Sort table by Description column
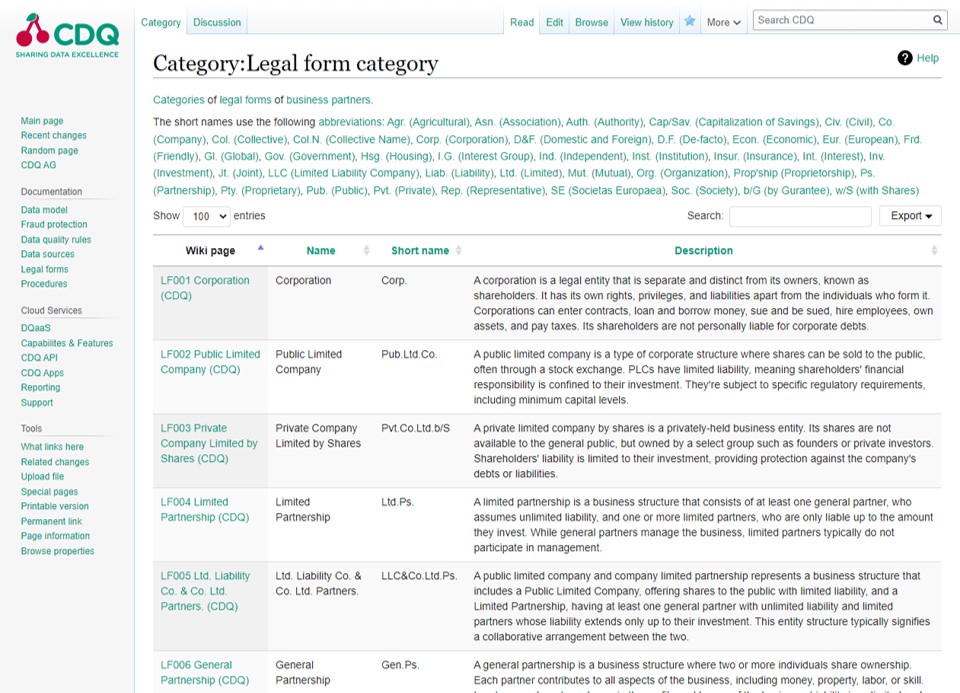Viewport: 960px width, 693px height. [703, 250]
